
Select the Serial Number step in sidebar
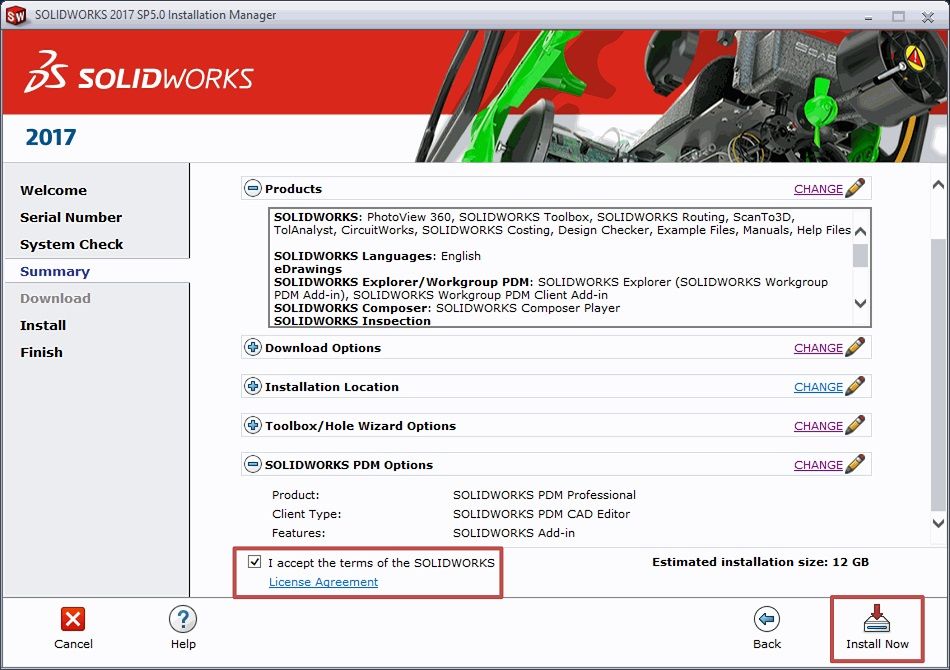point(71,217)
